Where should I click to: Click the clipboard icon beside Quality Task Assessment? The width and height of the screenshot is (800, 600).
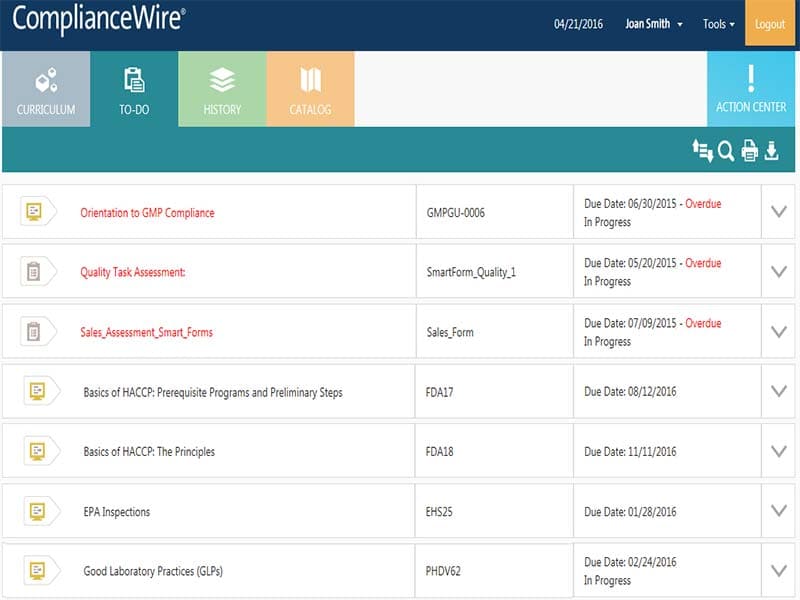point(37,270)
